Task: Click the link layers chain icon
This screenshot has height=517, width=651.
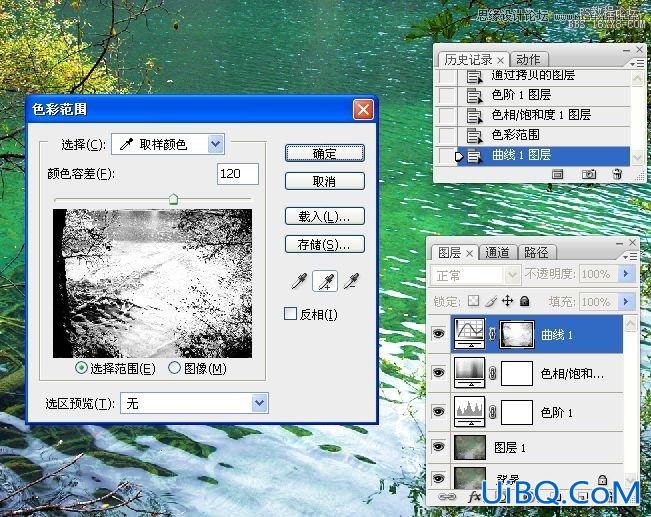Action: 447,497
